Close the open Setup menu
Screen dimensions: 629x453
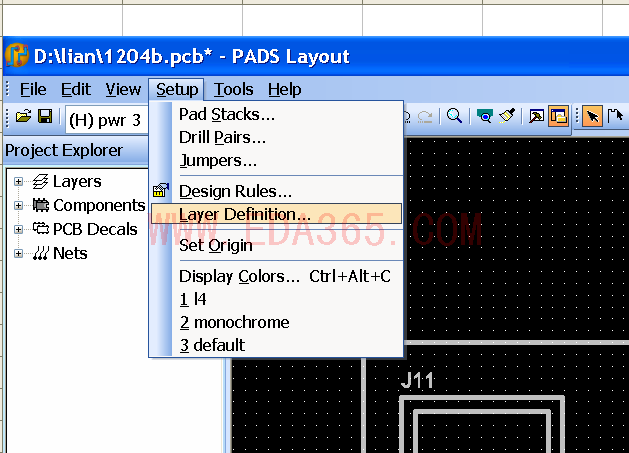pyautogui.click(x=177, y=89)
